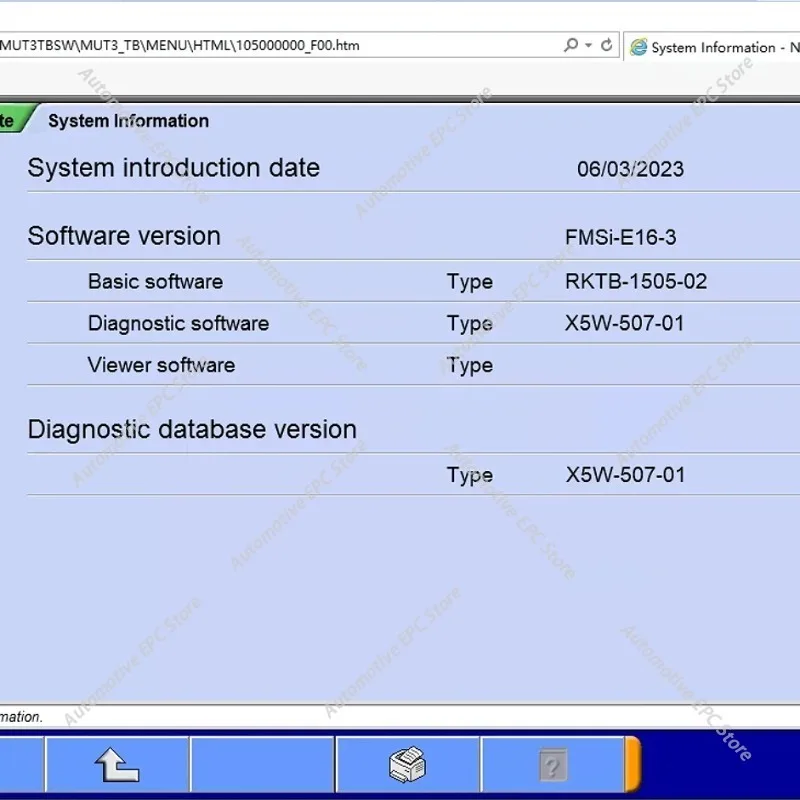Click the refresh icon in the address bar
Image resolution: width=800 pixels, height=800 pixels.
pos(607,45)
